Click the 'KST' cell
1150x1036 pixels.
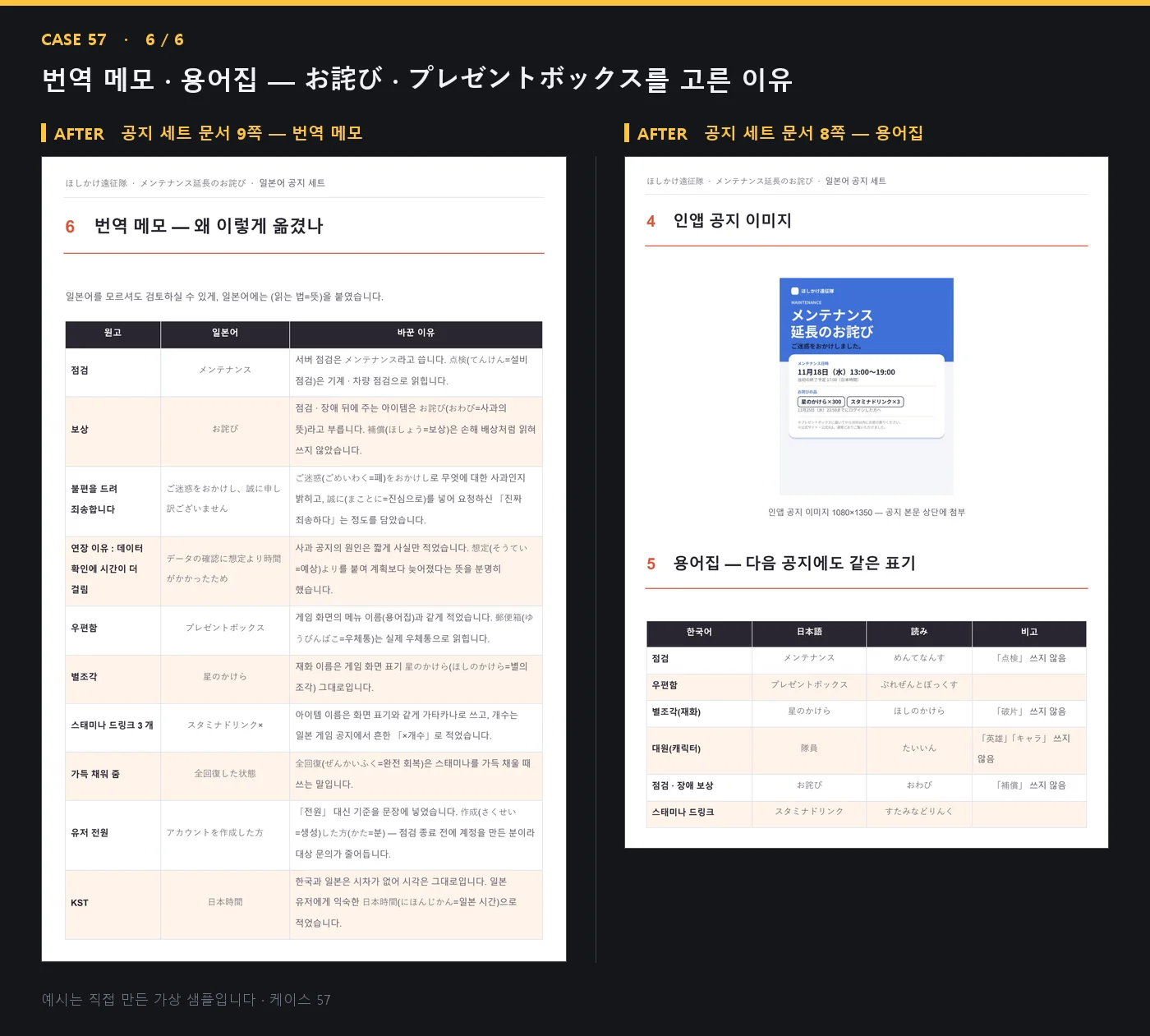tap(113, 903)
